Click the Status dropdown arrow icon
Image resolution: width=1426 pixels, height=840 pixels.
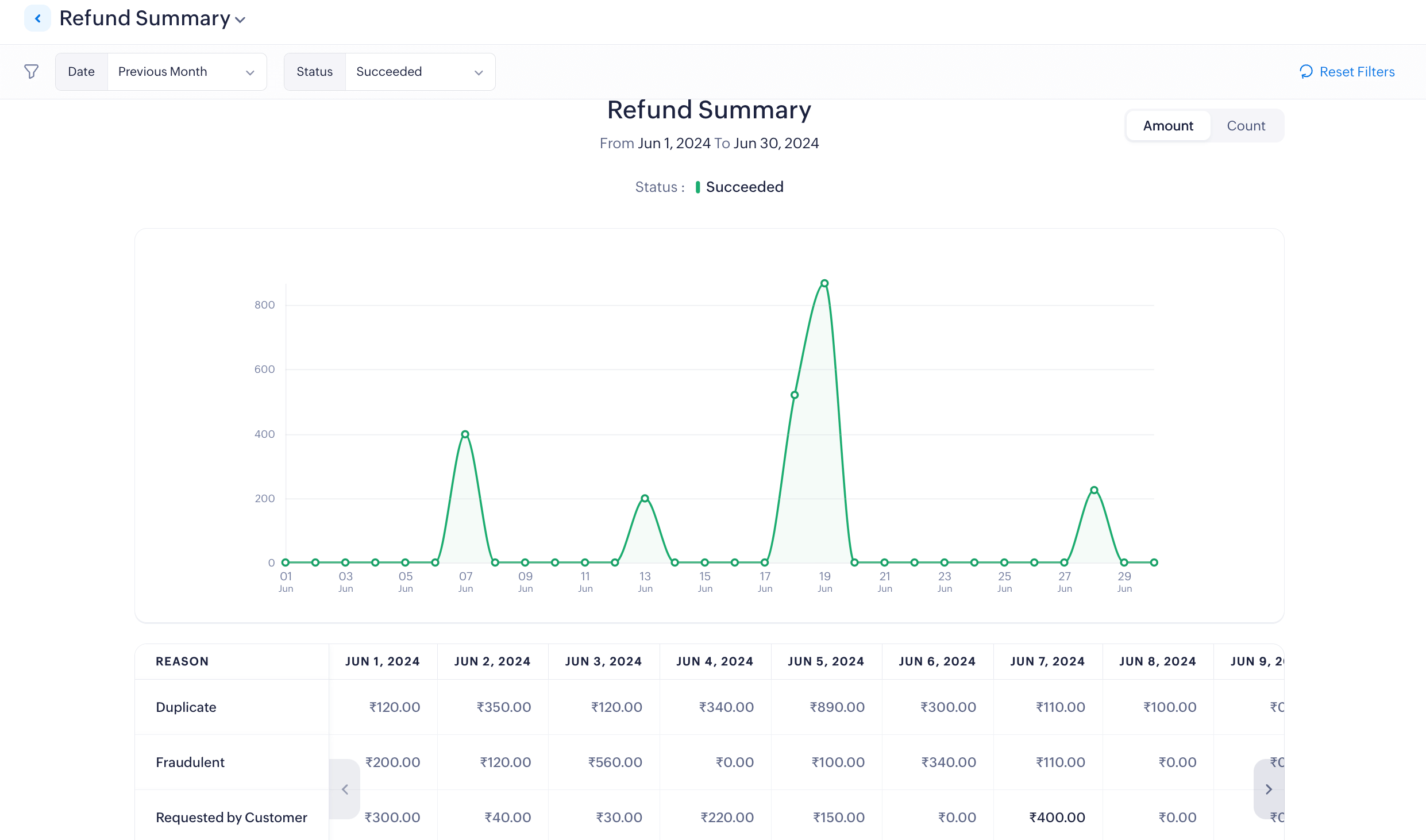[479, 73]
